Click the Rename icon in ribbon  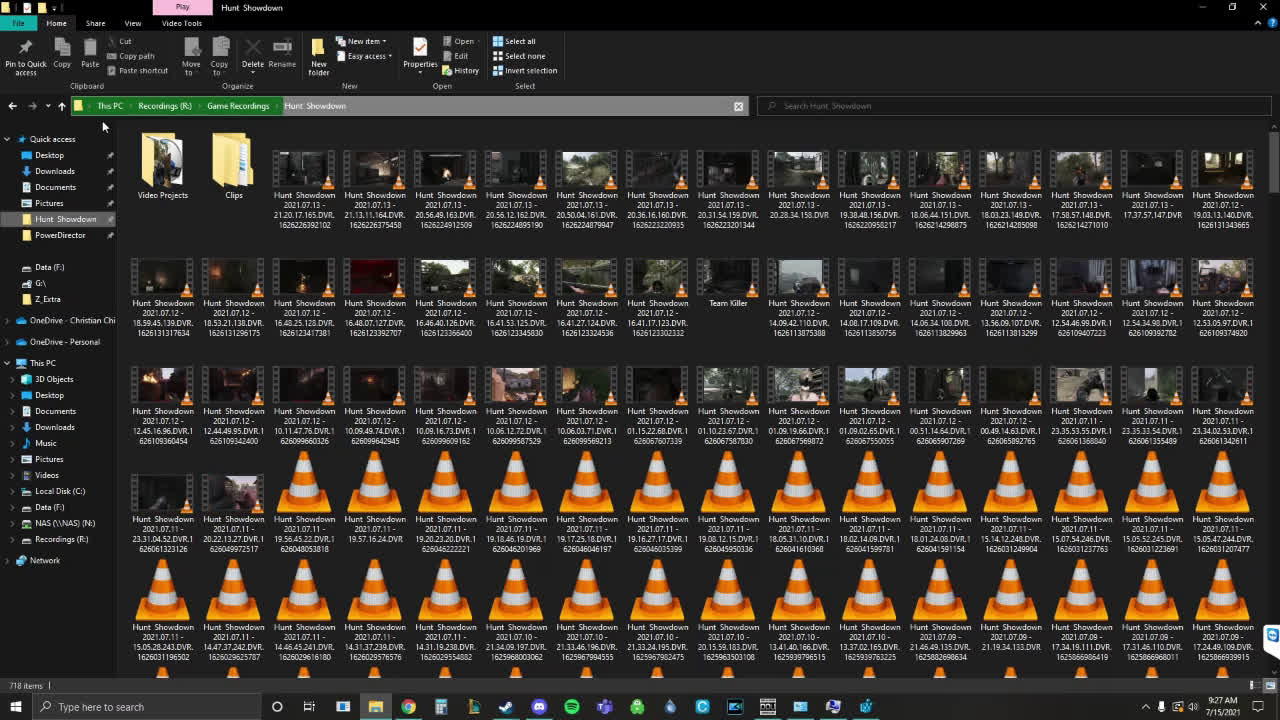[282, 54]
